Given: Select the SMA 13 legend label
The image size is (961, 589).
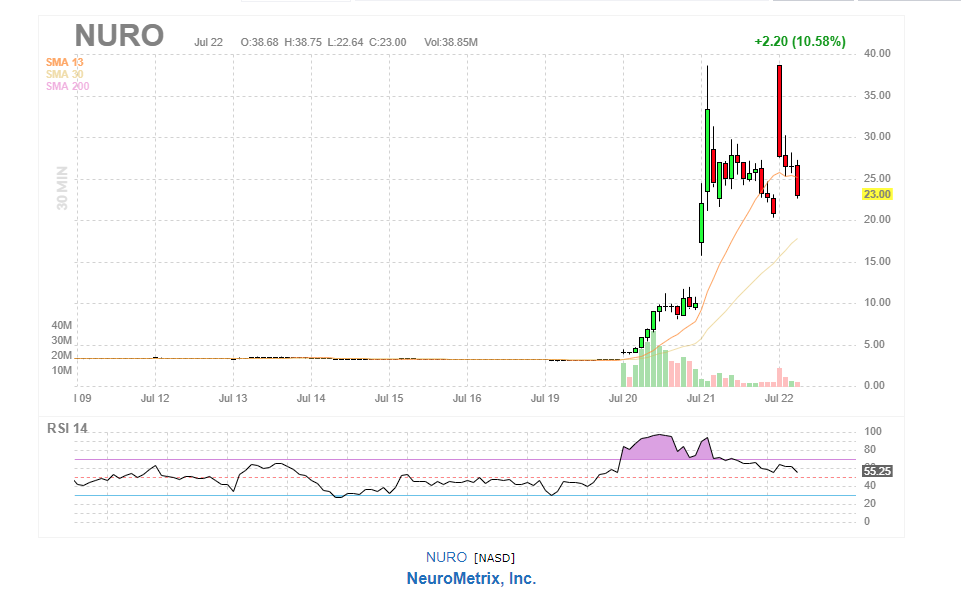Looking at the screenshot, I should coord(65,62).
